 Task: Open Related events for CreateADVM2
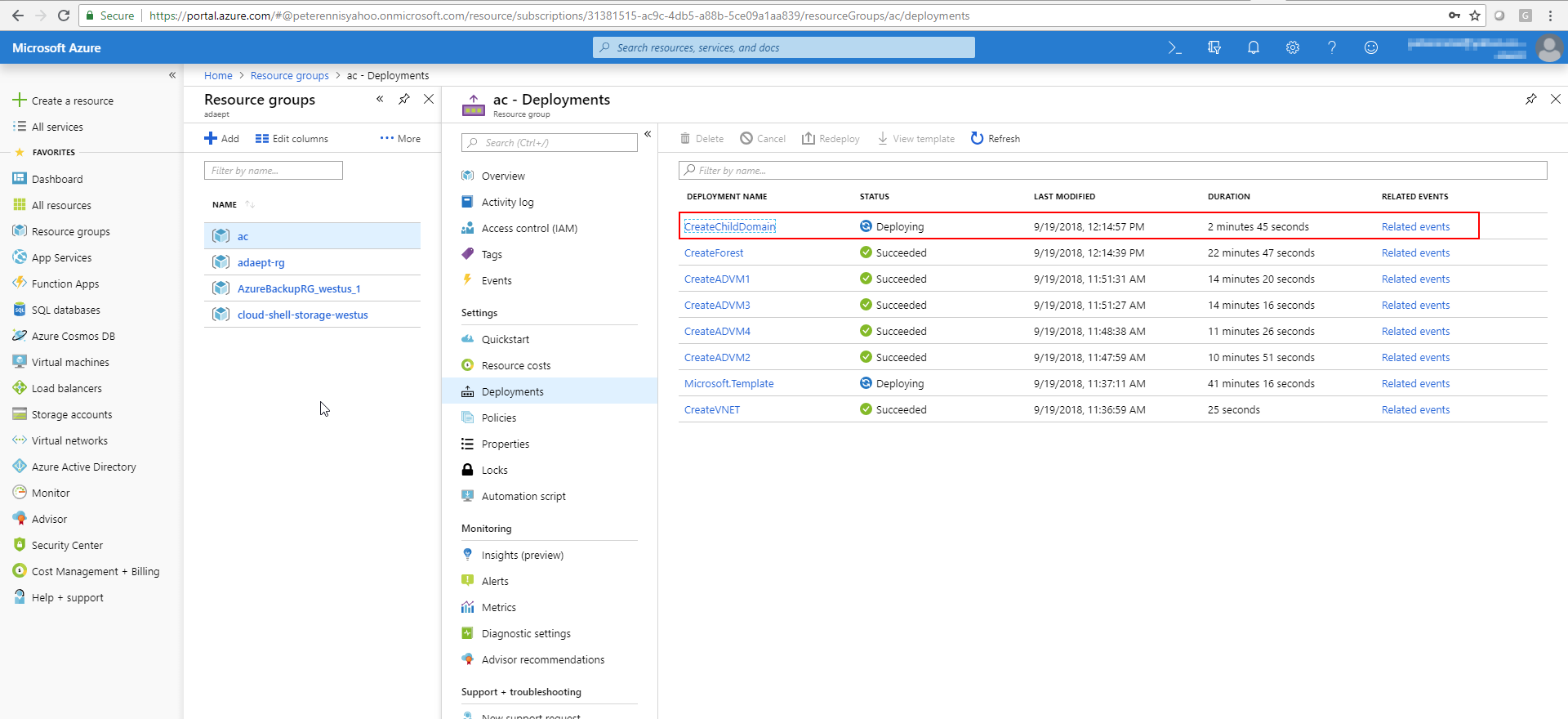[1416, 357]
